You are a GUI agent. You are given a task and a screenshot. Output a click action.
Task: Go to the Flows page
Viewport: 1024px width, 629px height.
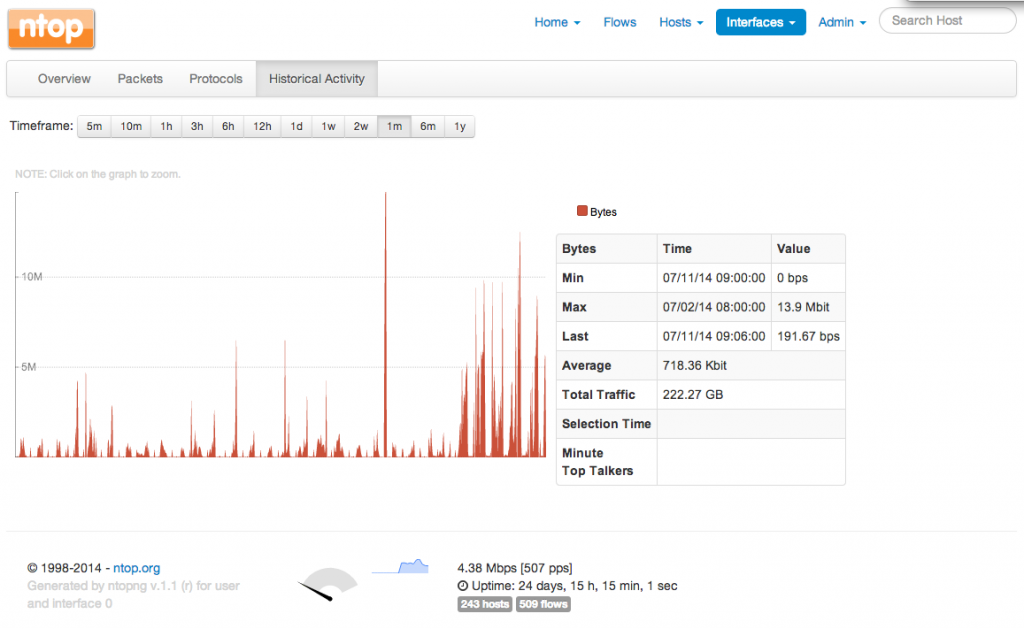click(620, 22)
